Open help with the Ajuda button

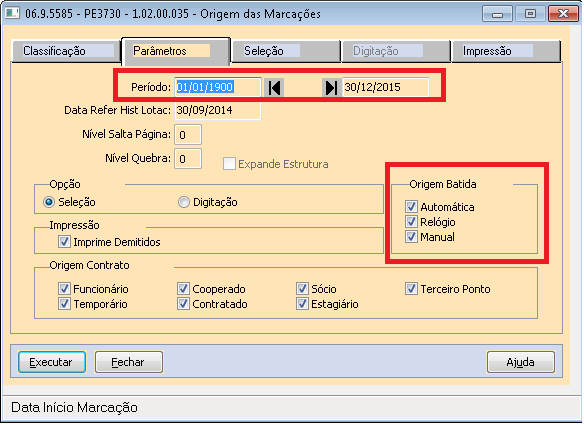pos(521,362)
